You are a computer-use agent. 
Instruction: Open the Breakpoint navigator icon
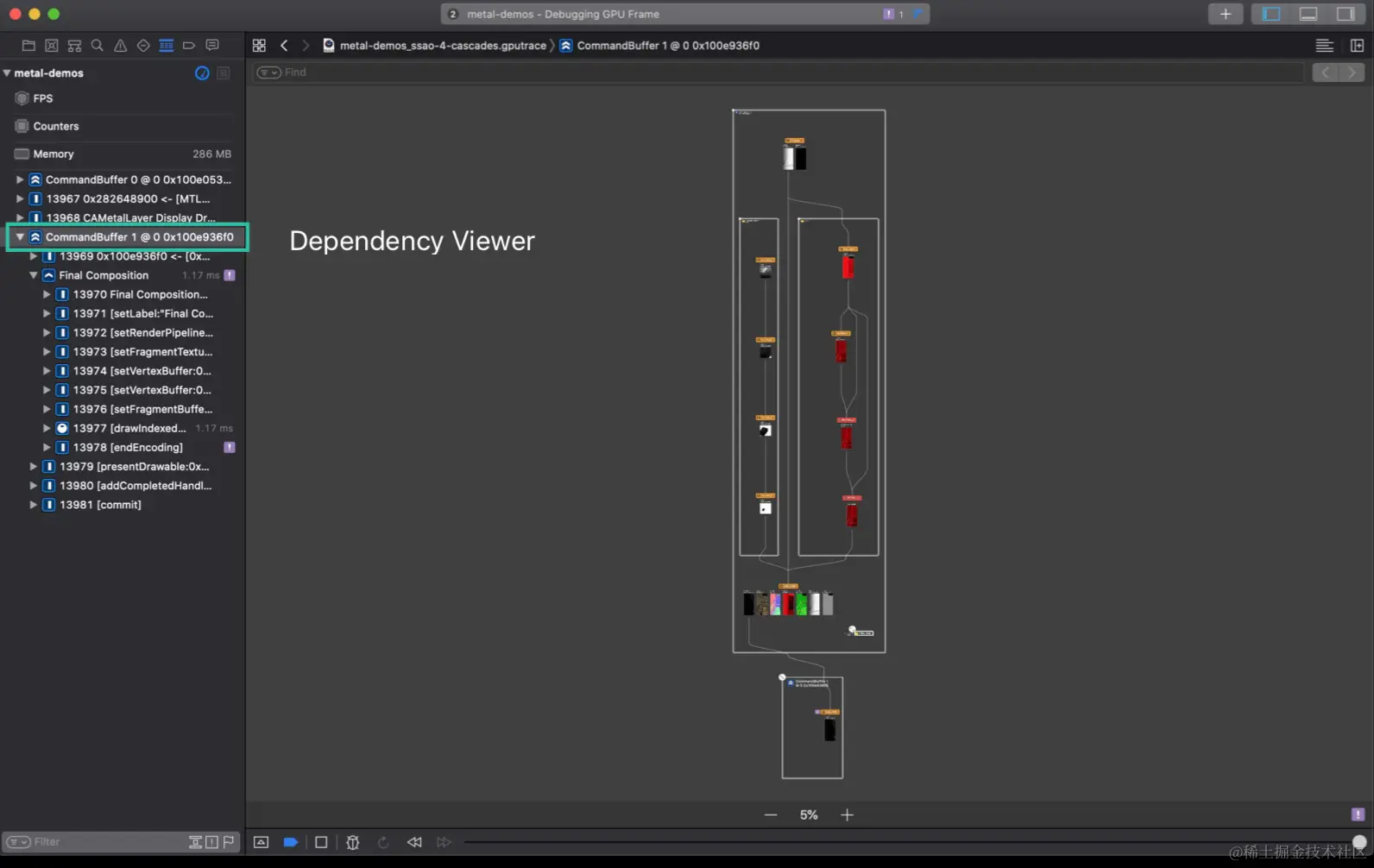189,46
